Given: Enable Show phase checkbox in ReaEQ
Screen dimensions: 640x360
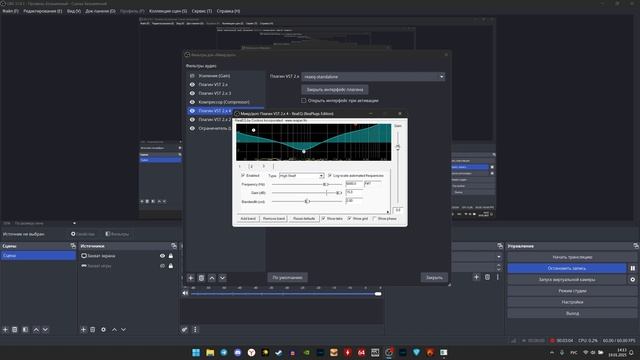Looking at the screenshot, I should point(374,219).
